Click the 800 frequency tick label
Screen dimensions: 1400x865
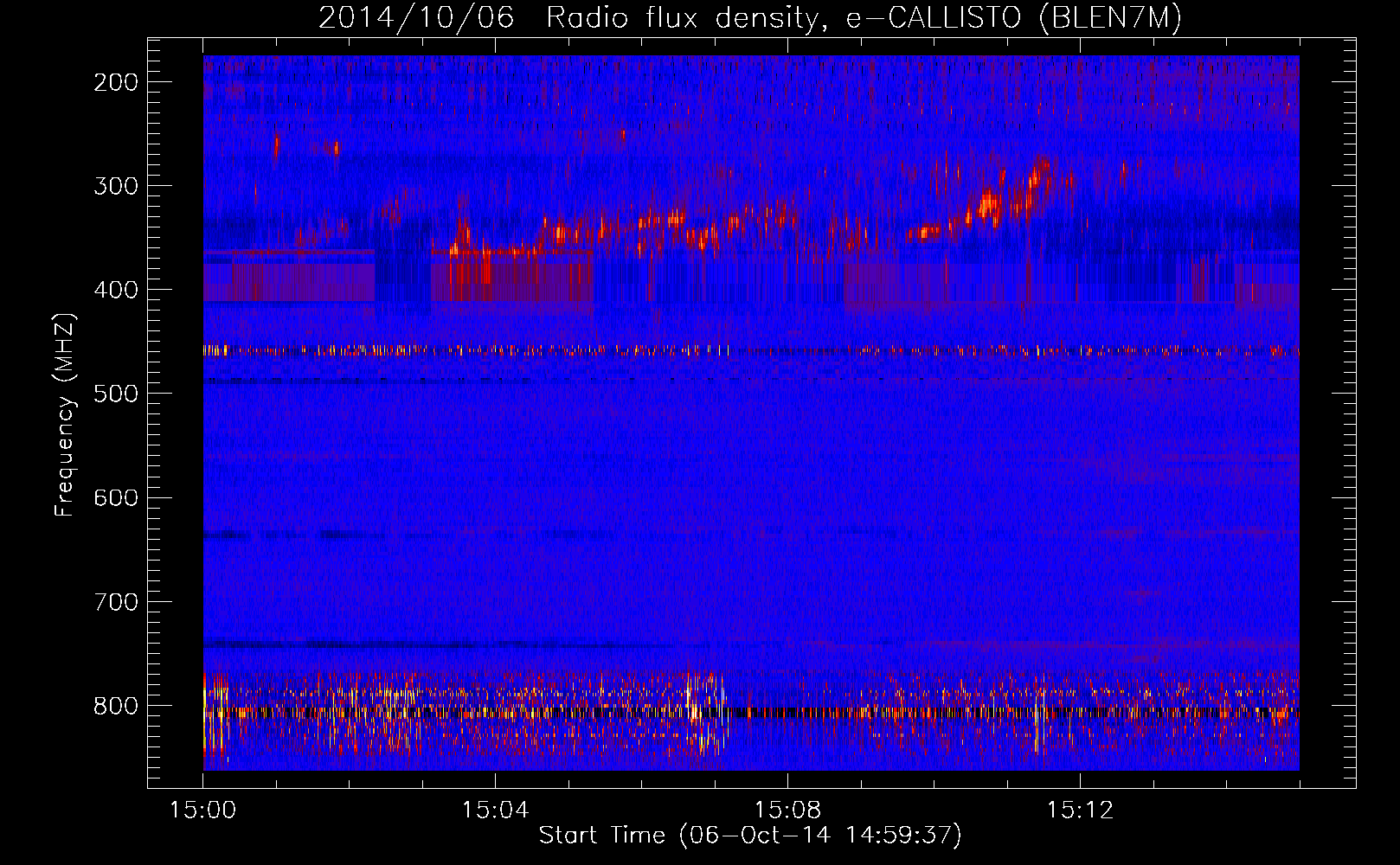[x=116, y=705]
